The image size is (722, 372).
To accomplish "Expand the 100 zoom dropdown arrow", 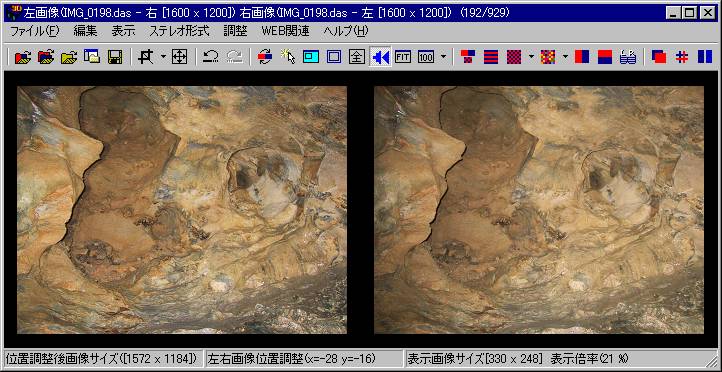I will click(443, 57).
